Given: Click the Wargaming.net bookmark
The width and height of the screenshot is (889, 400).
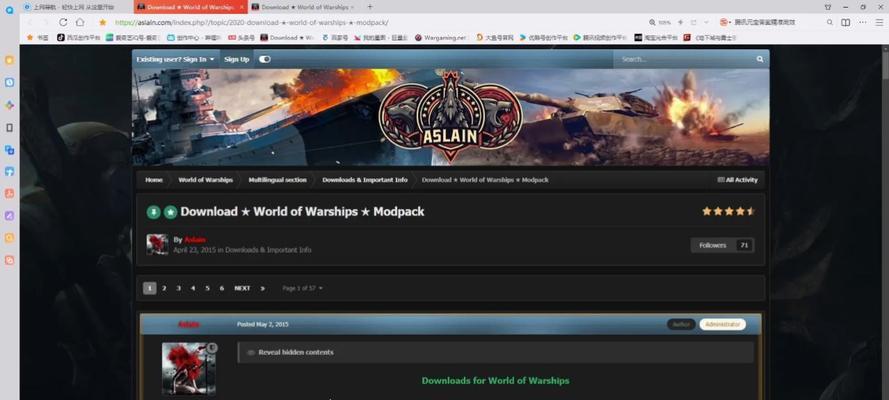Looking at the screenshot, I should 441,37.
